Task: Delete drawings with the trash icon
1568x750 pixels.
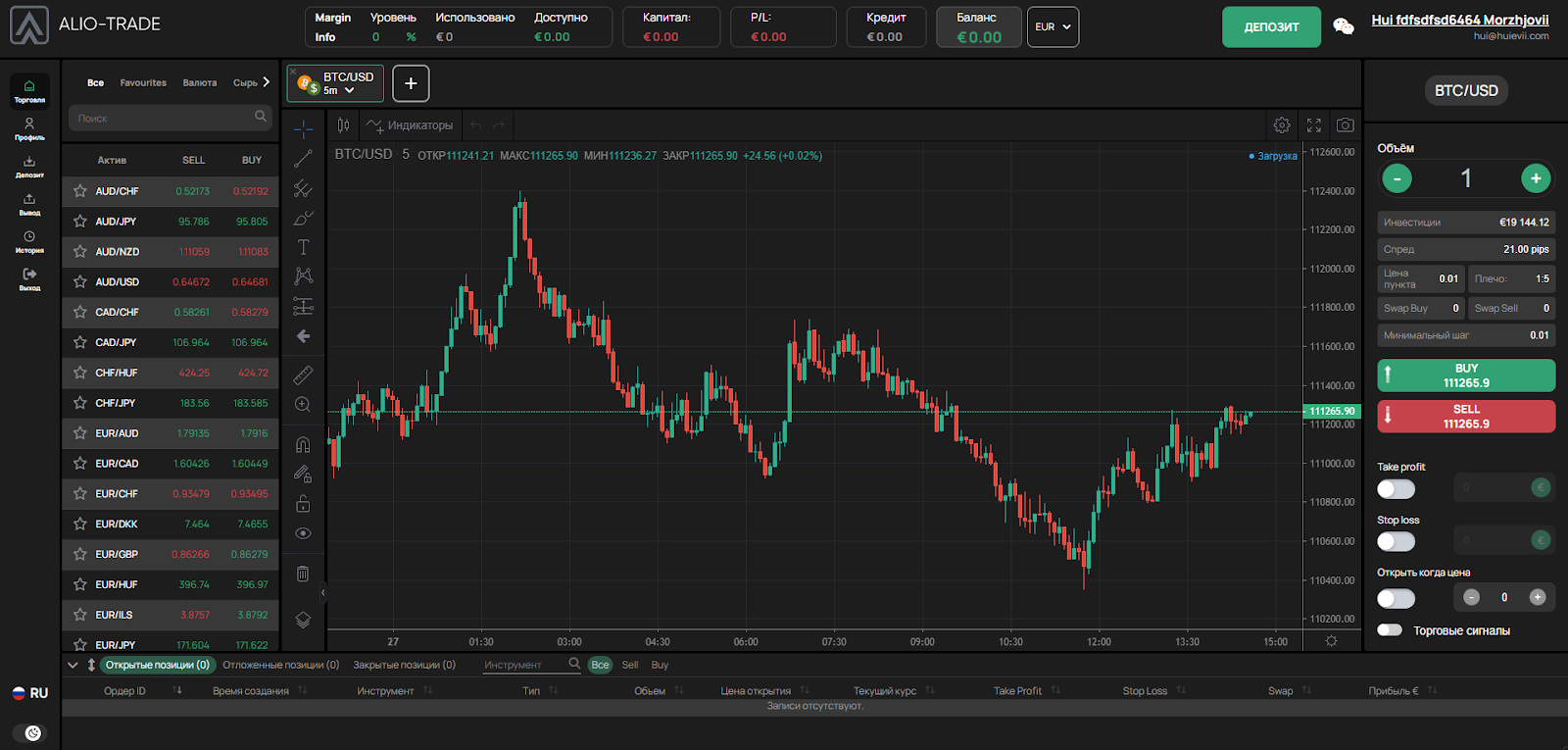Action: 303,574
